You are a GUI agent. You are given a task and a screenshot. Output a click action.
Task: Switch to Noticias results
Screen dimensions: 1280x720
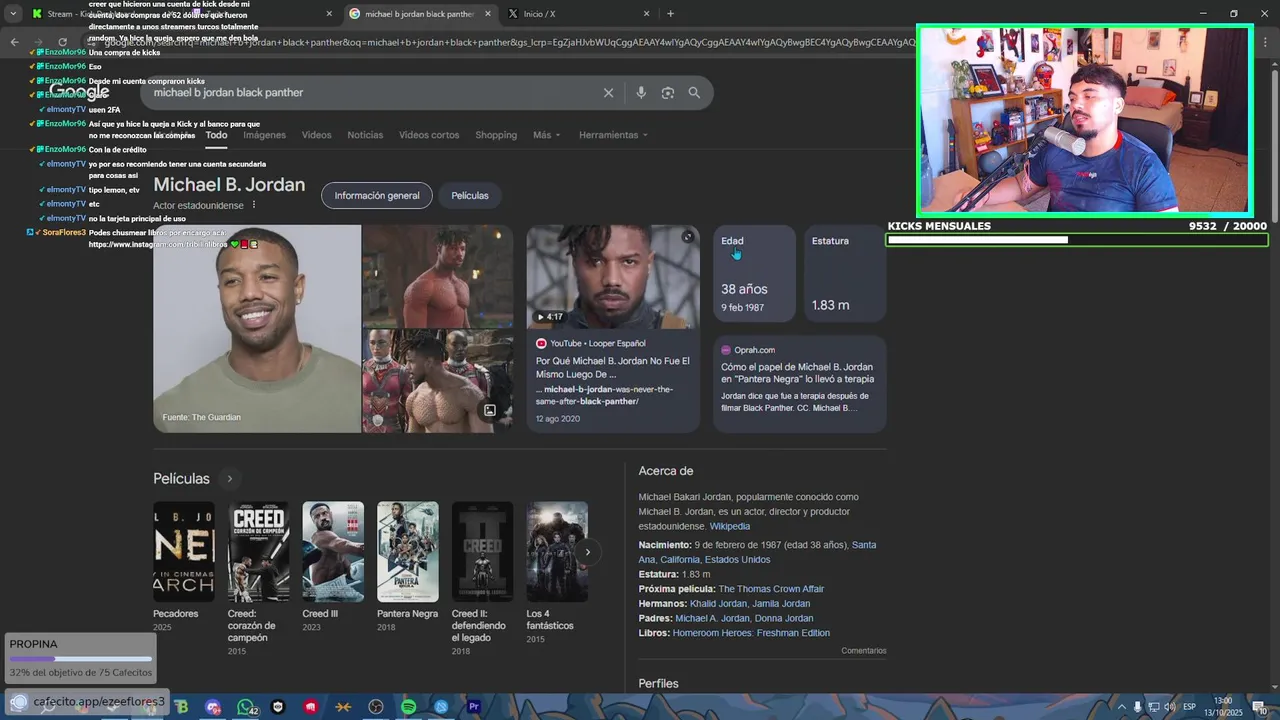(365, 135)
